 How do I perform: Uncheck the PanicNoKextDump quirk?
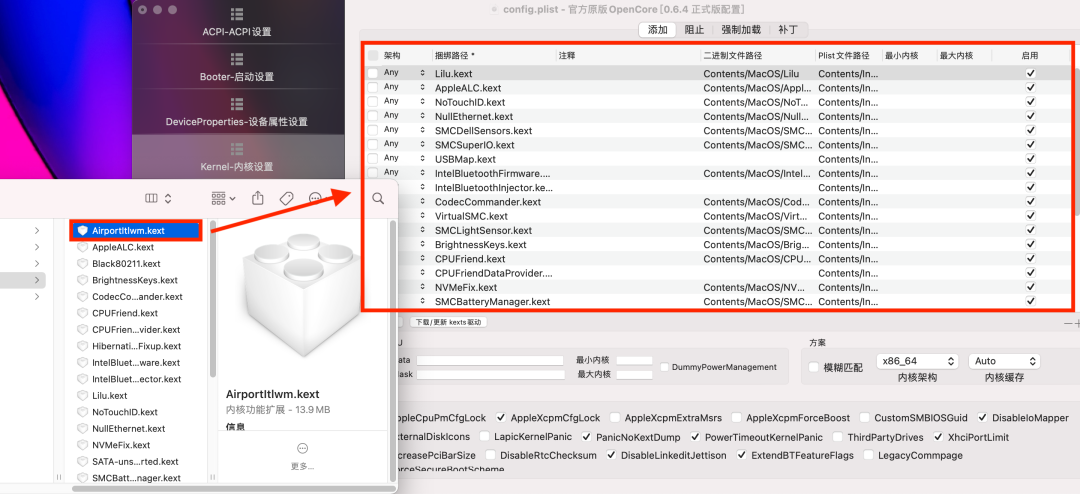click(x=587, y=437)
